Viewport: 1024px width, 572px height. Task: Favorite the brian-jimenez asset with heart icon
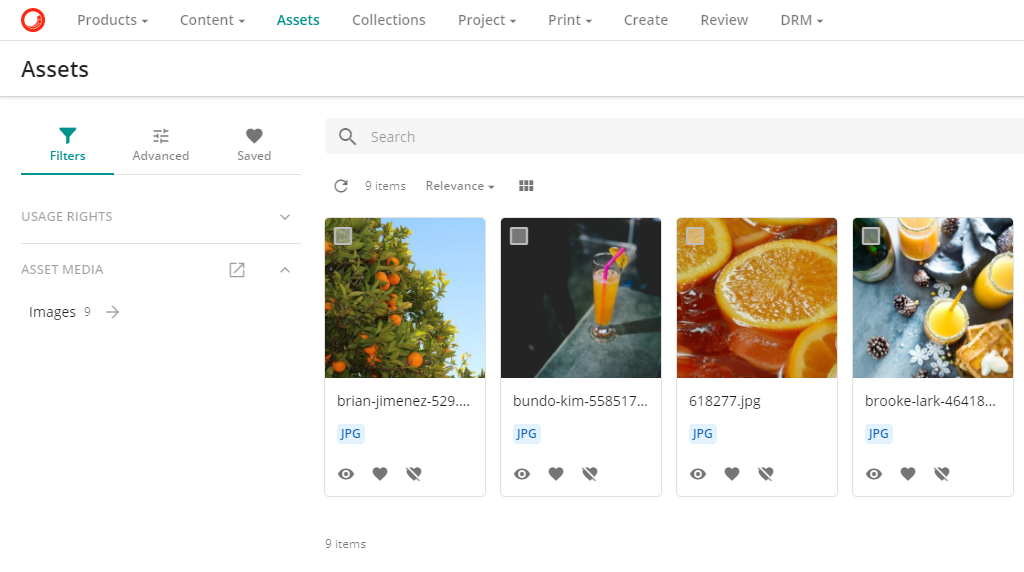(380, 474)
